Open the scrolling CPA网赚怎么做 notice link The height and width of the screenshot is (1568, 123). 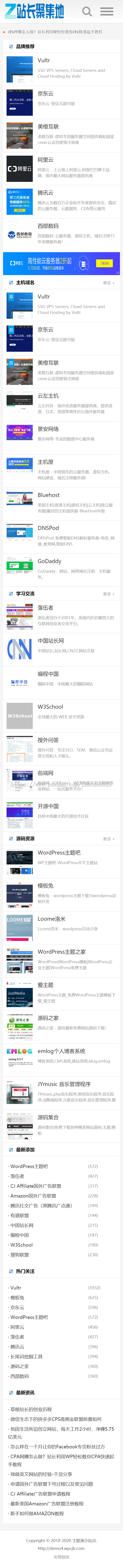[55, 32]
